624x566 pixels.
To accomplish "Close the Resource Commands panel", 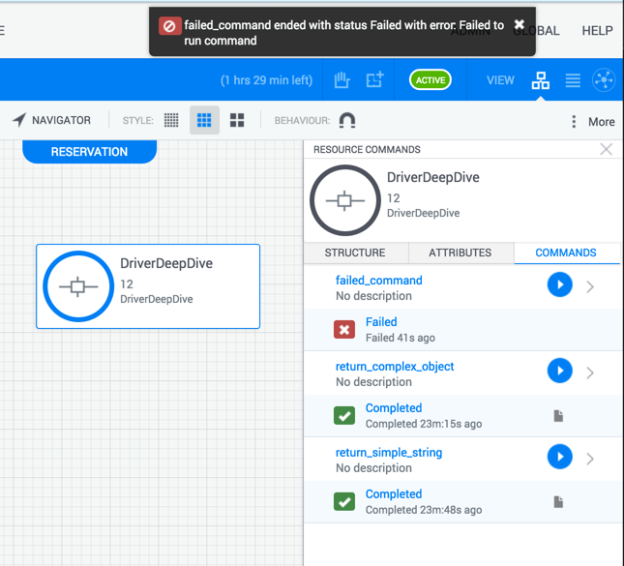I will (x=606, y=149).
